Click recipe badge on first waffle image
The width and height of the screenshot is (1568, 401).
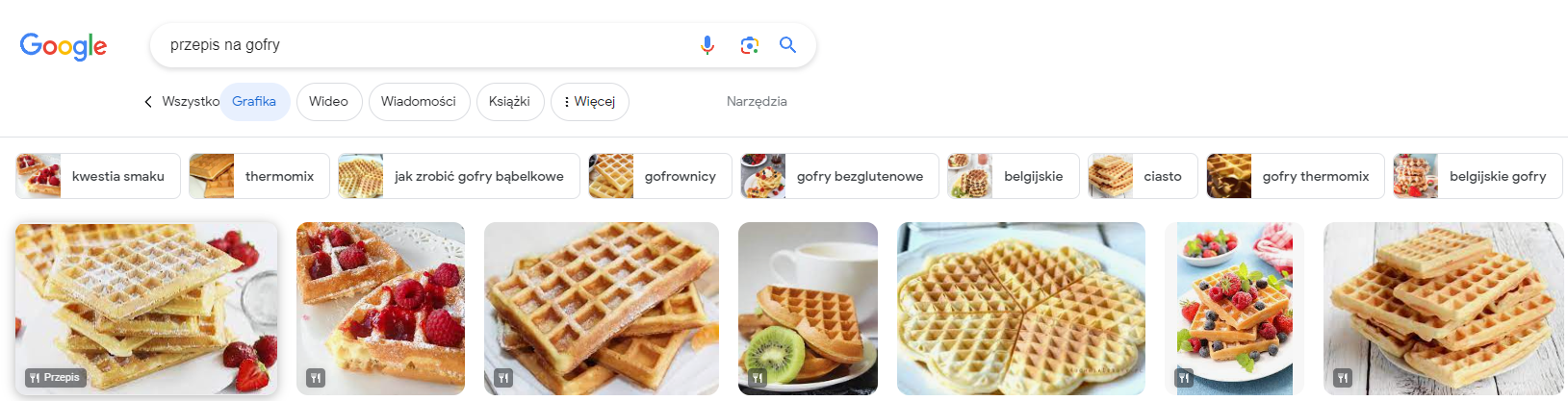click(55, 378)
